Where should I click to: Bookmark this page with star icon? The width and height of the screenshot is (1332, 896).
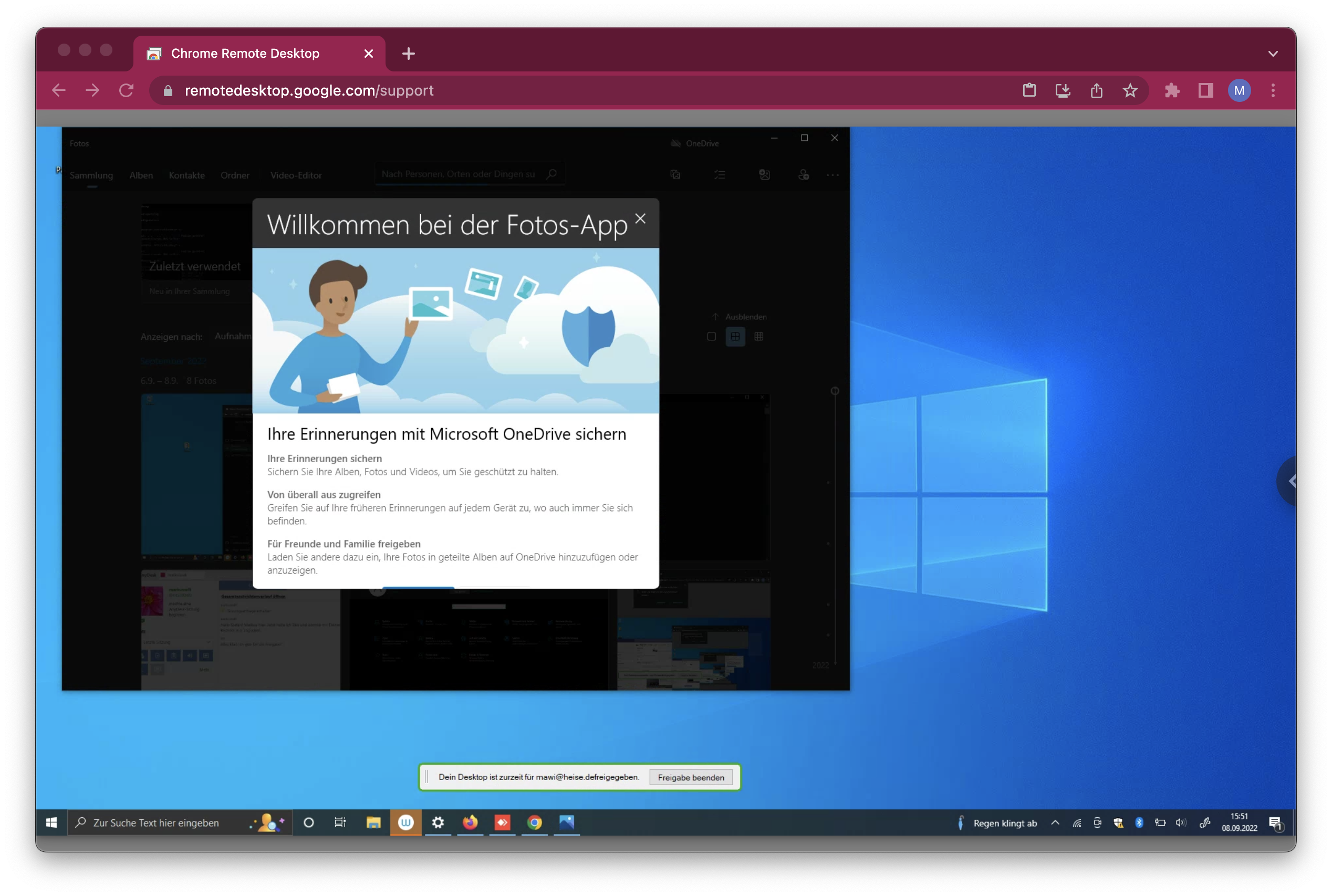1130,90
